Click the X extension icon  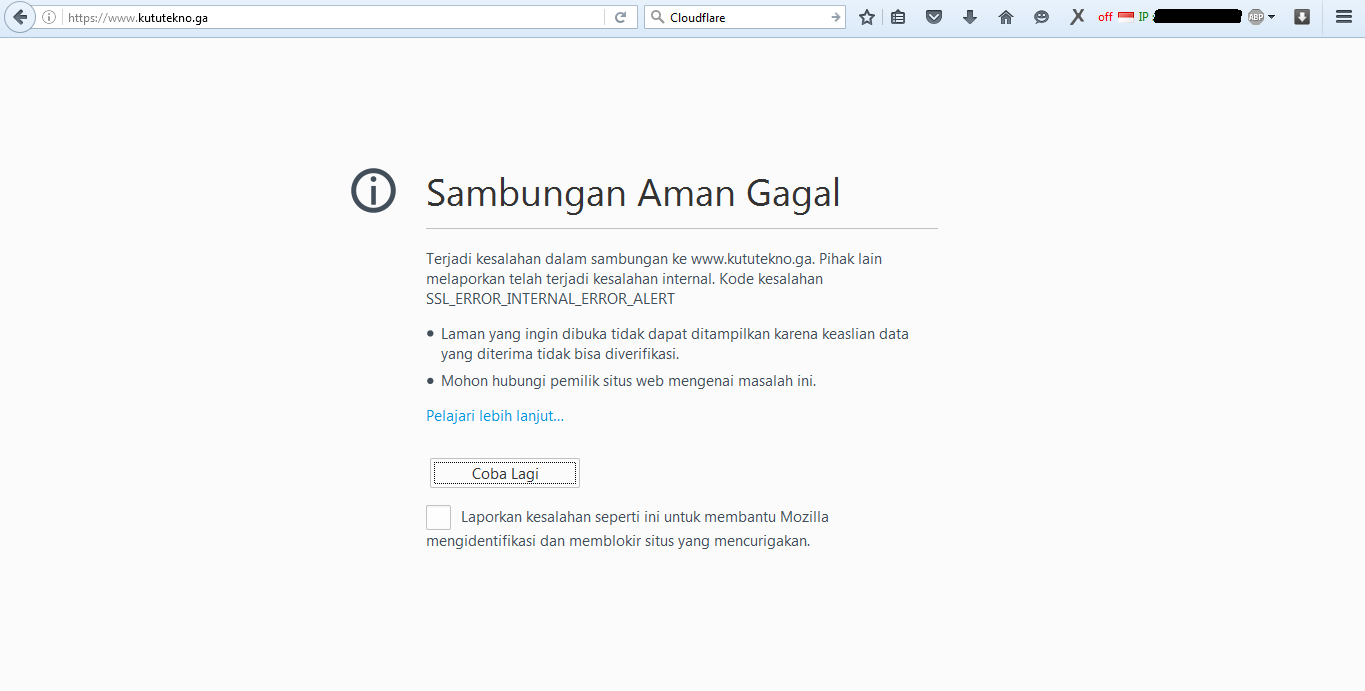point(1077,17)
